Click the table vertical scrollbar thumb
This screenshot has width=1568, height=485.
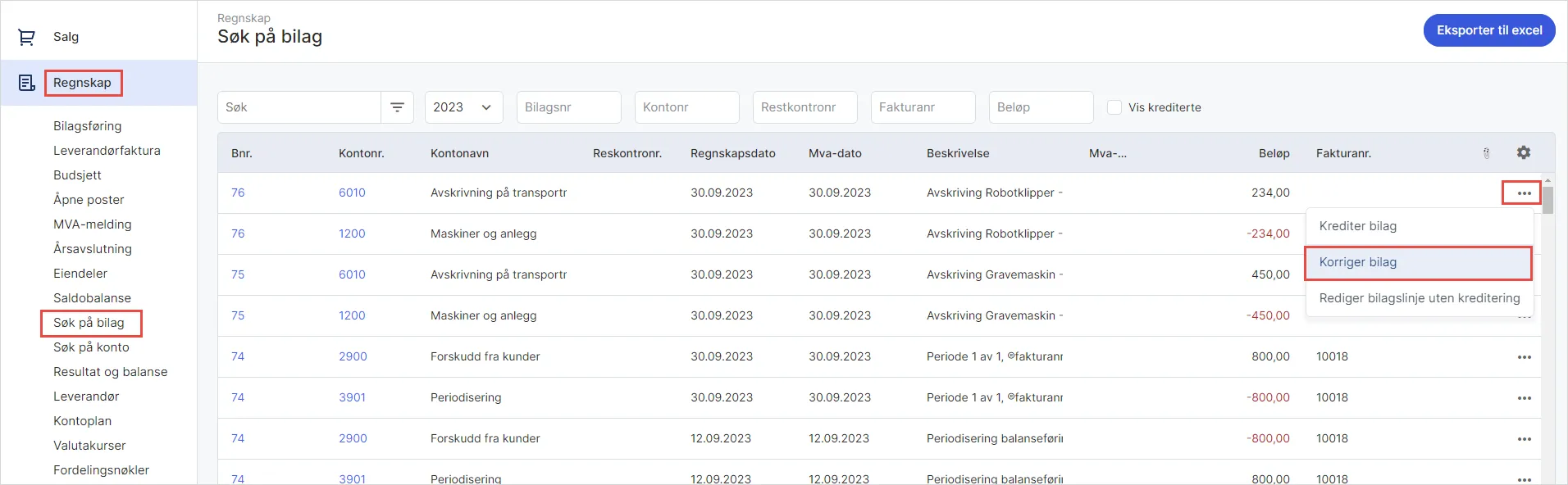(x=1547, y=199)
